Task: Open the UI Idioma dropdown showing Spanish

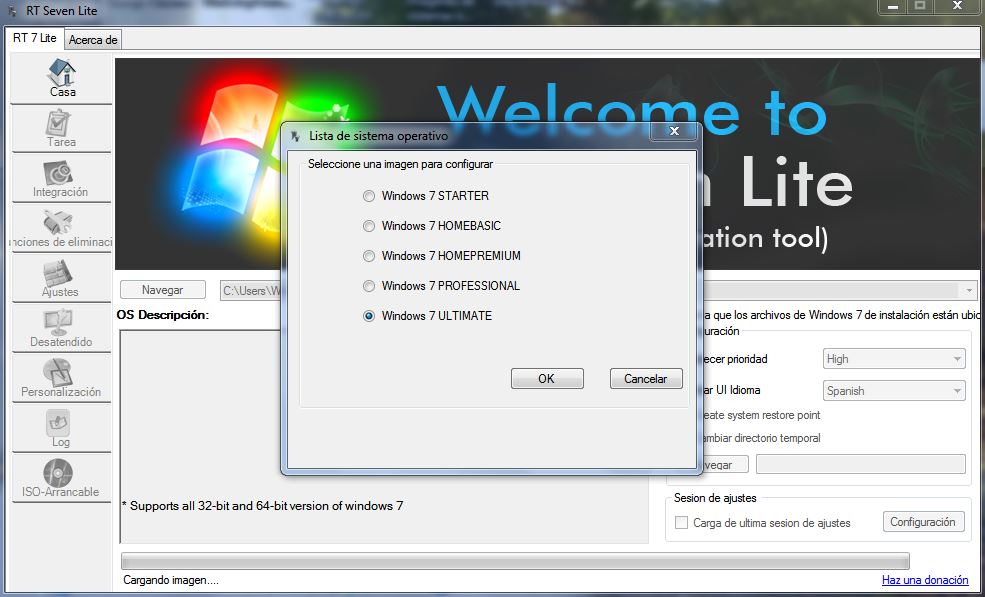Action: coord(894,390)
